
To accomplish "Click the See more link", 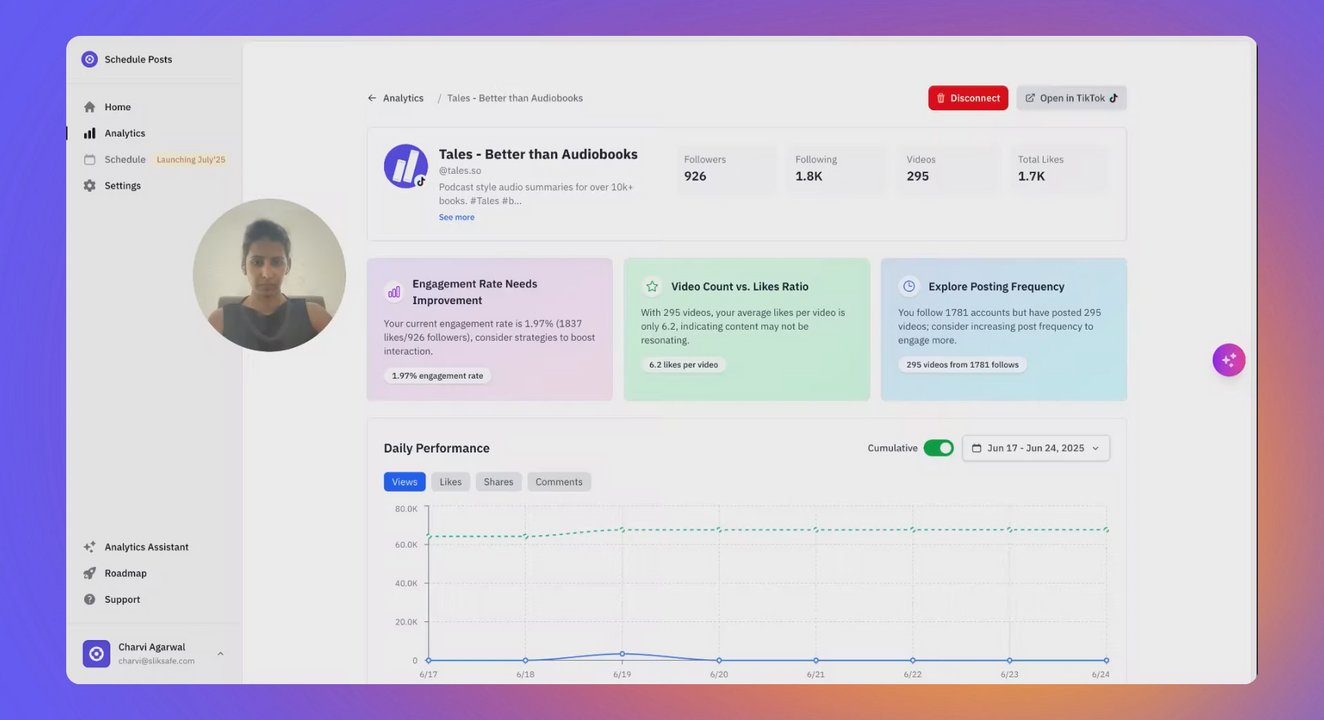I will [x=457, y=217].
